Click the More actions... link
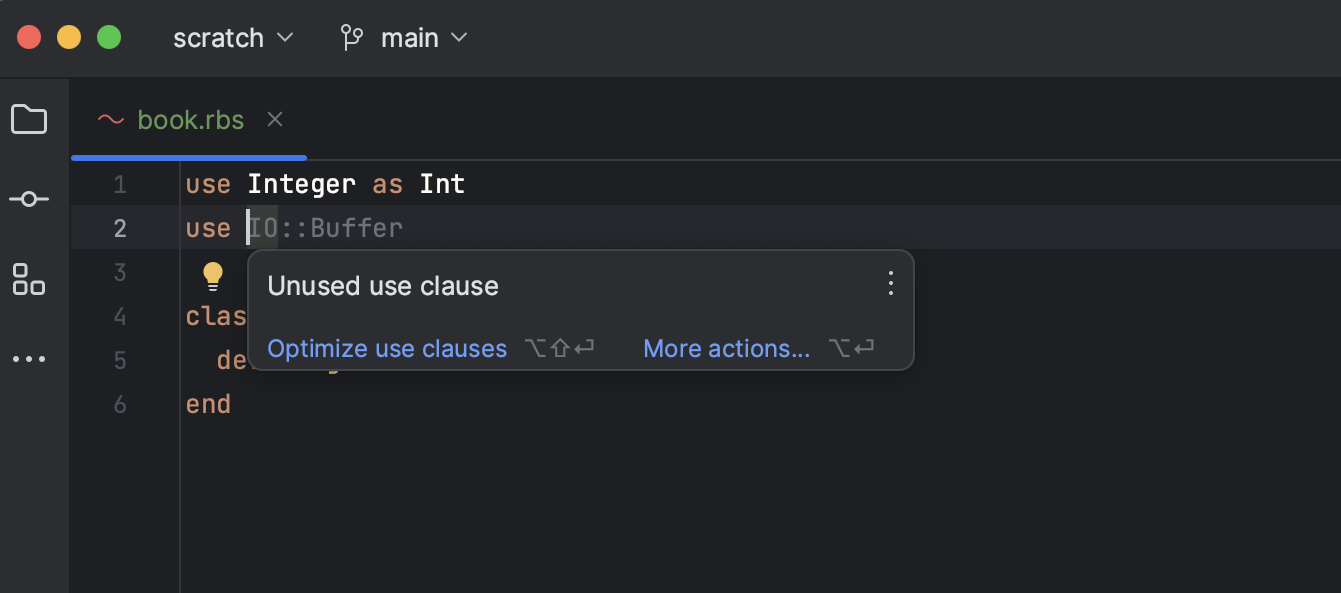Screen dimensions: 1341x593 pos(726,349)
